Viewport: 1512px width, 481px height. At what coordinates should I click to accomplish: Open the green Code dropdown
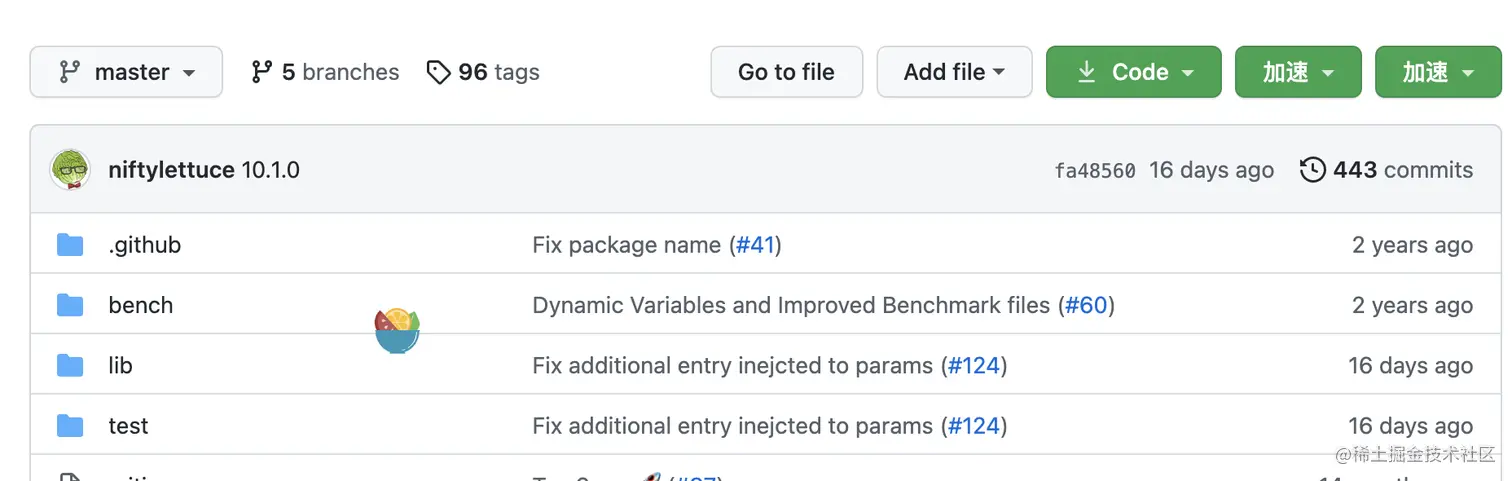(x=1133, y=72)
